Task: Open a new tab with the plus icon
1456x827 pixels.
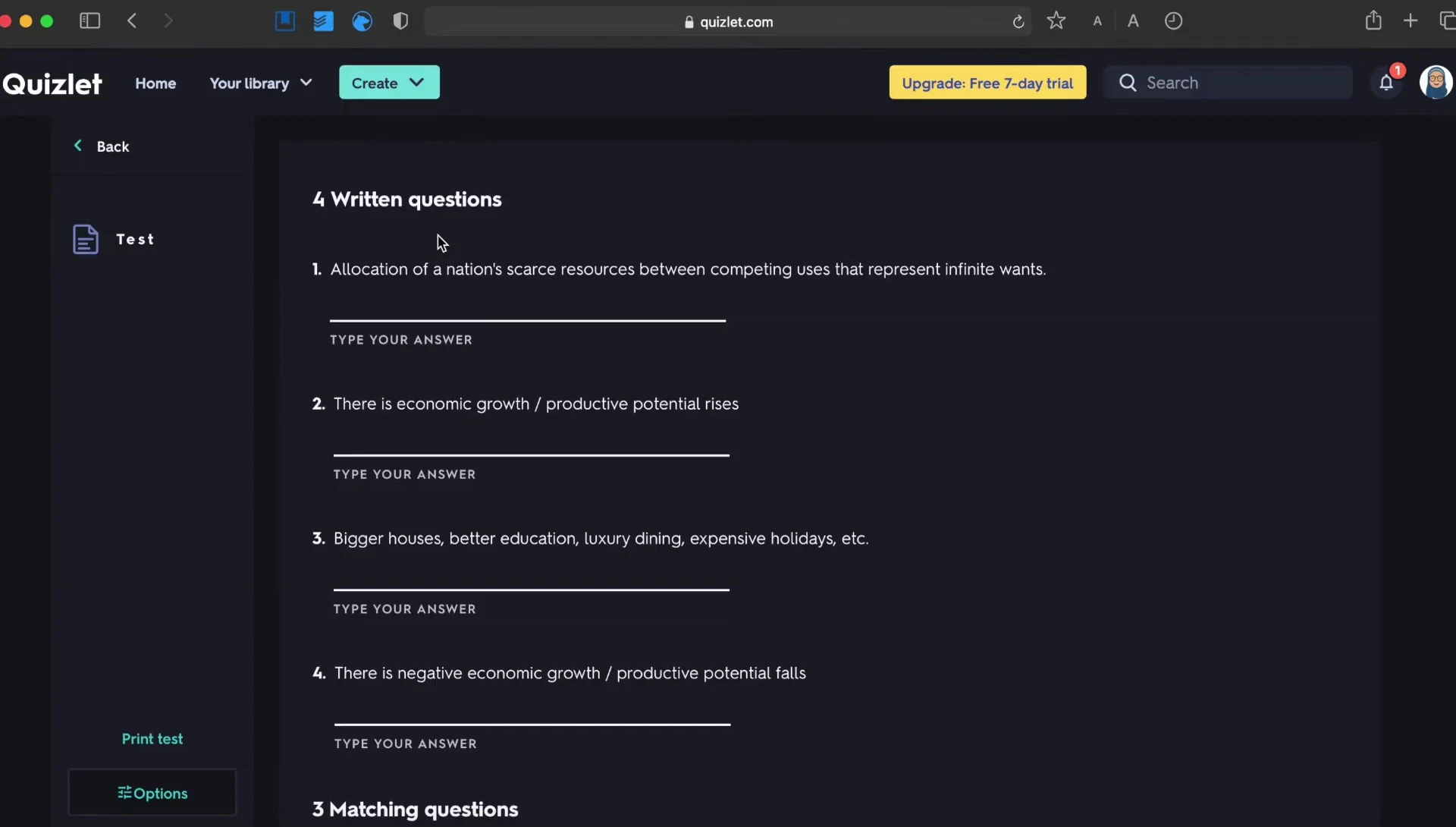Action: pyautogui.click(x=1410, y=21)
